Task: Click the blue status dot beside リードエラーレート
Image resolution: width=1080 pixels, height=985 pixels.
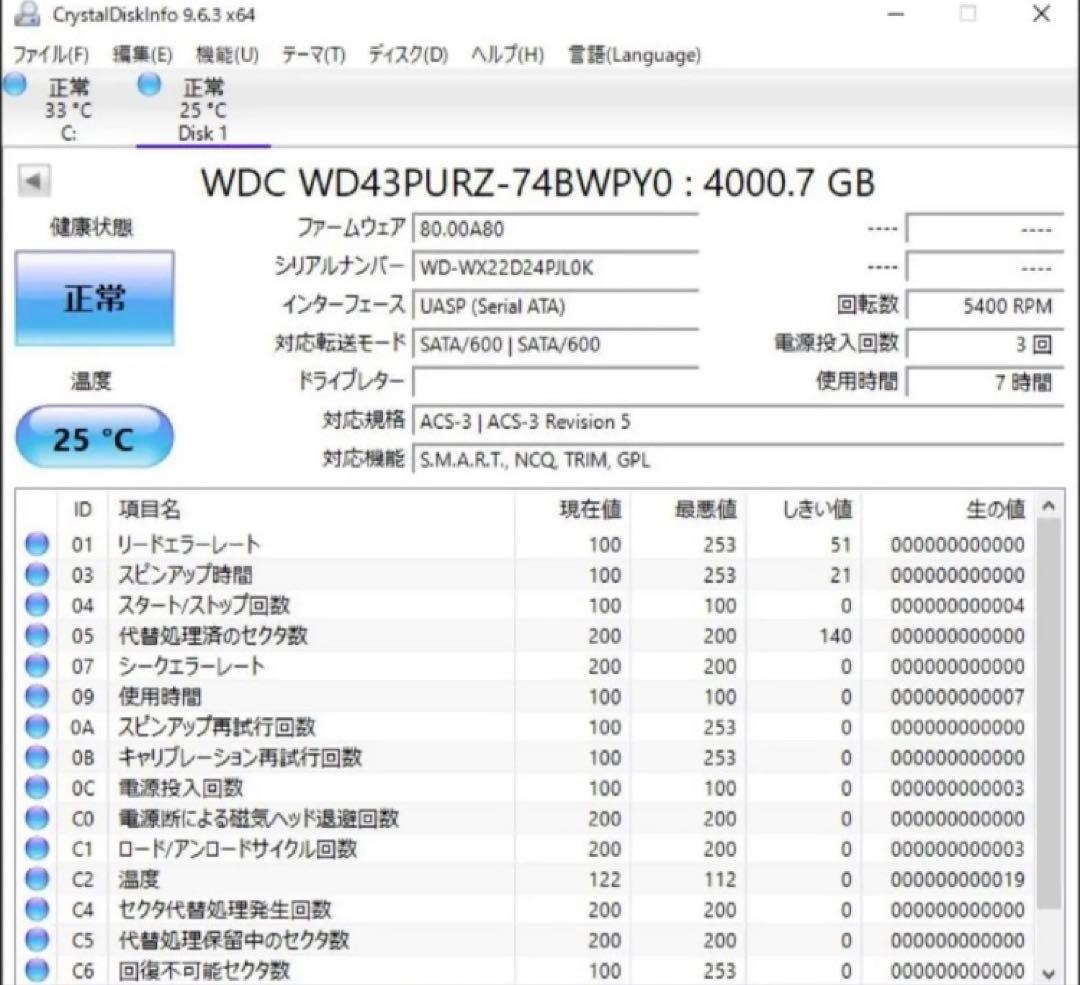Action: pyautogui.click(x=37, y=544)
